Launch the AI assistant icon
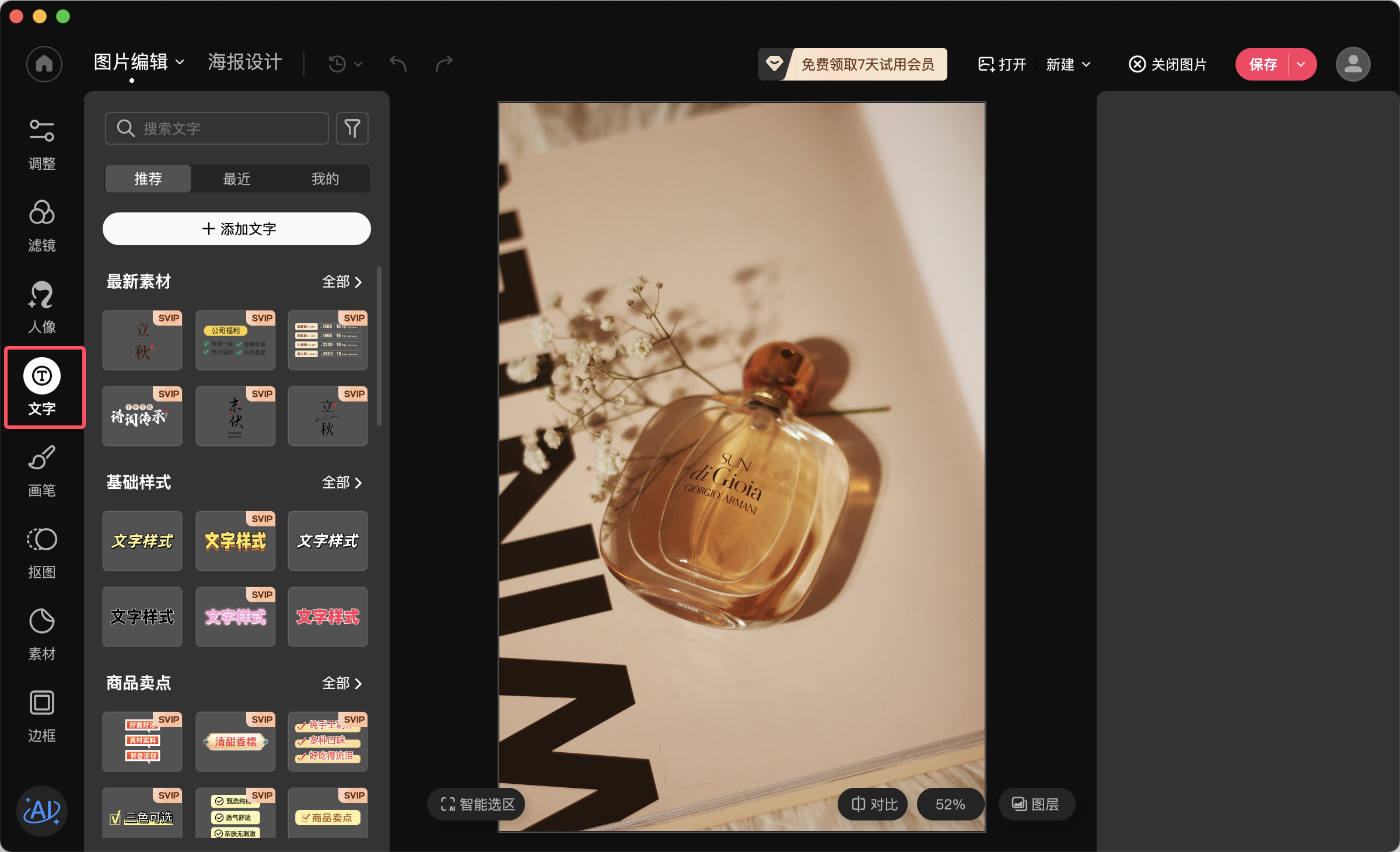The width and height of the screenshot is (1400, 852). 42,811
